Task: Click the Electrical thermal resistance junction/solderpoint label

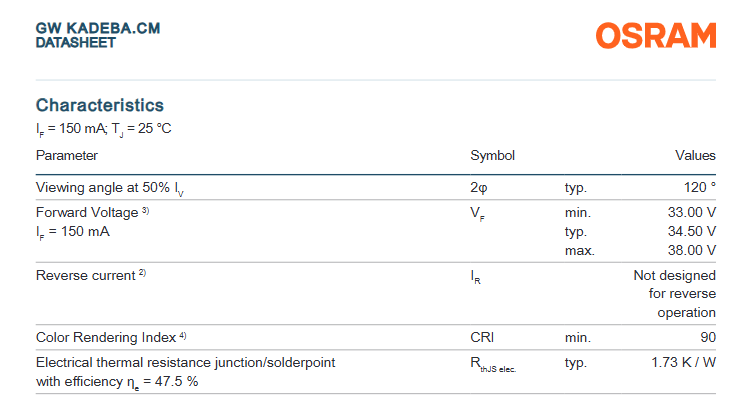Action: point(185,362)
